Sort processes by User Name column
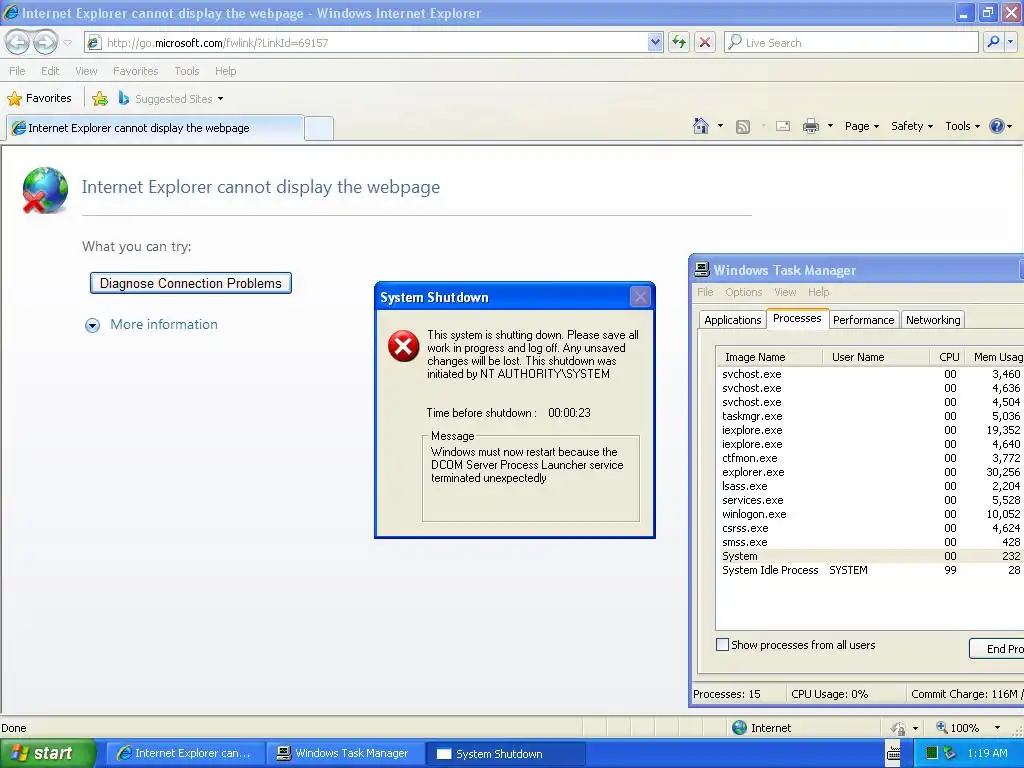 click(x=876, y=357)
